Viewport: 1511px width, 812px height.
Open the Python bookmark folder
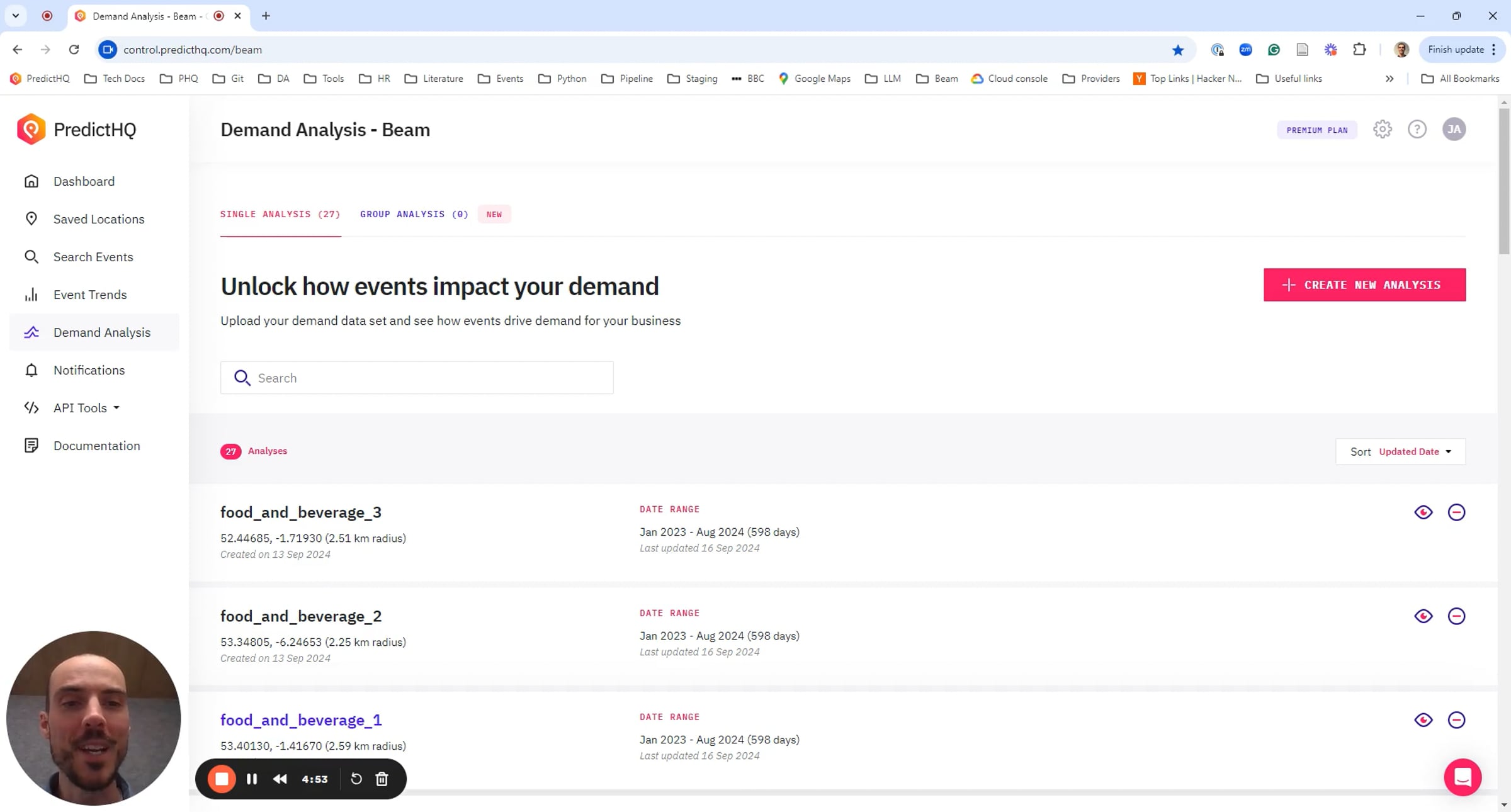tap(562, 79)
